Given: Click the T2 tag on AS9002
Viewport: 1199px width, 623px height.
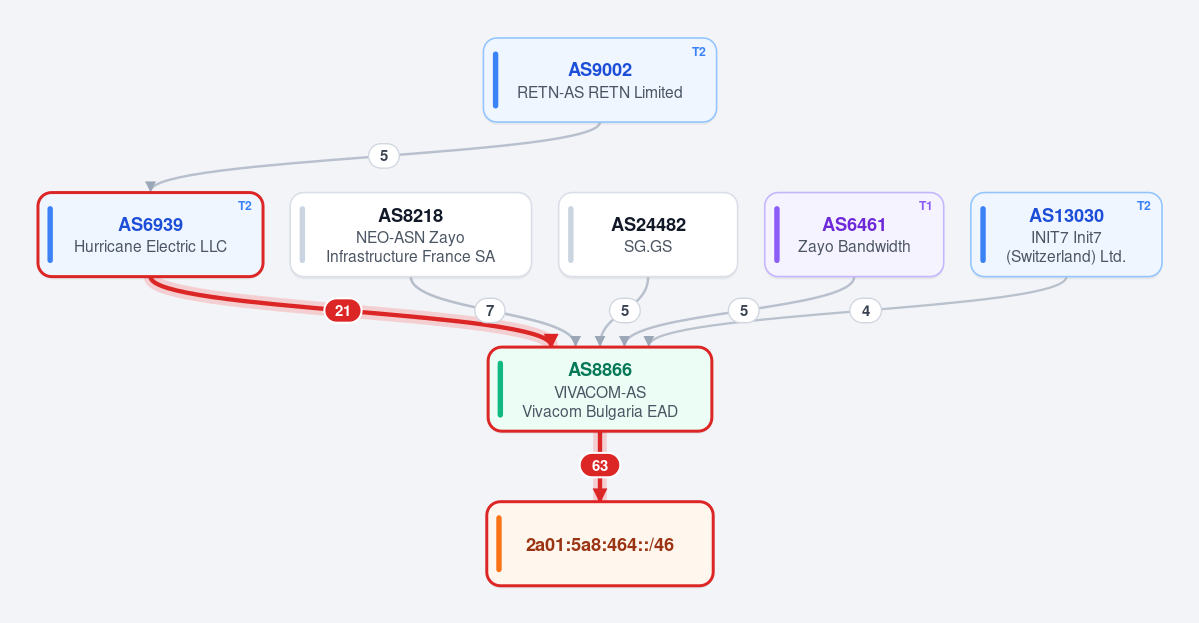Looking at the screenshot, I should pyautogui.click(x=699, y=52).
